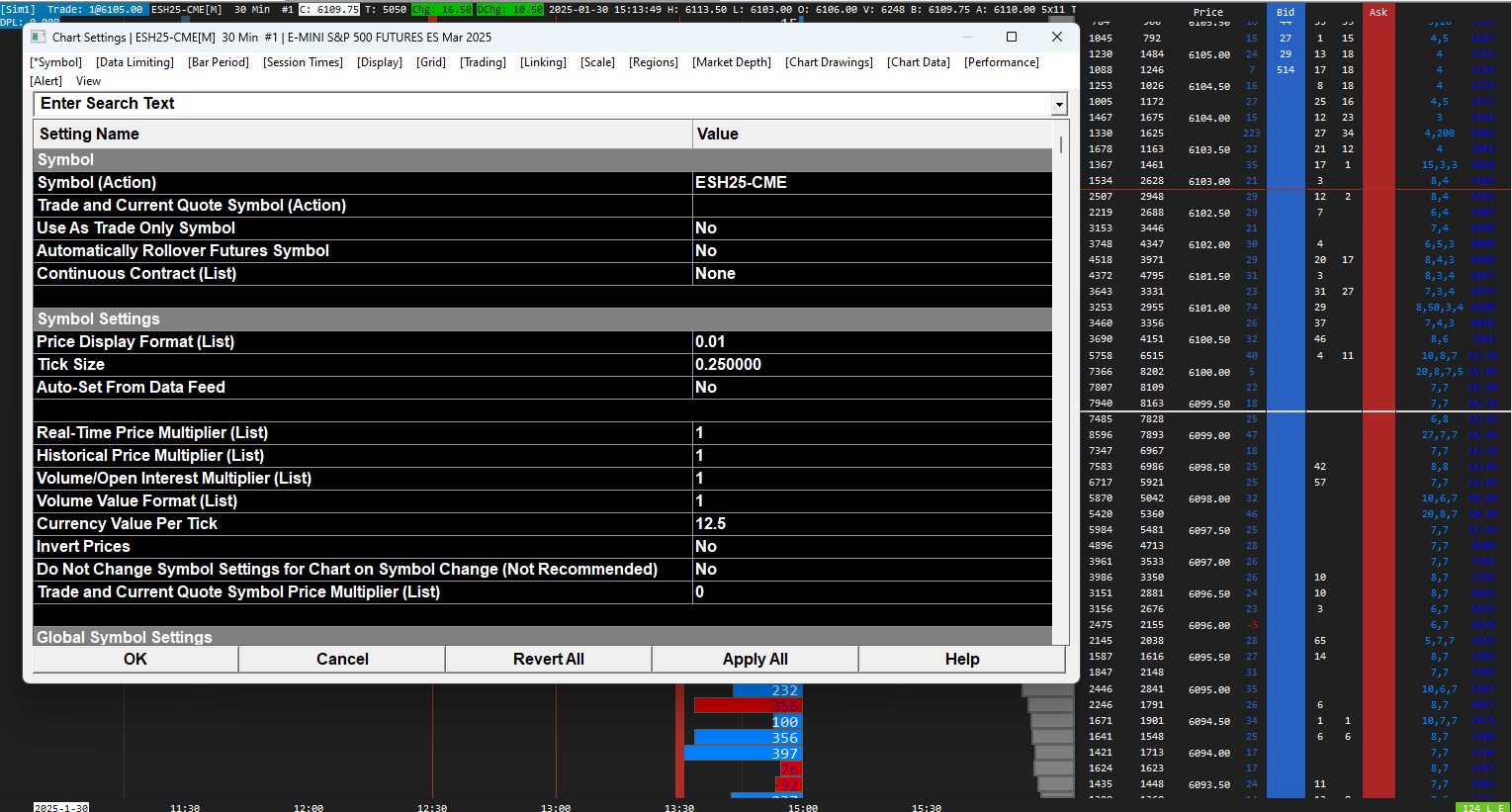This screenshot has height=812, width=1512.
Task: Select the [Alert] tab
Action: 46,81
